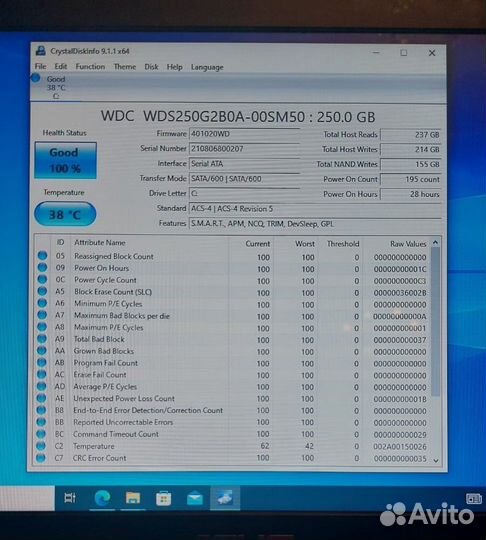Screen dimensions: 486x540
Task: Open Microsoft Store from the taskbar
Action: point(163,498)
